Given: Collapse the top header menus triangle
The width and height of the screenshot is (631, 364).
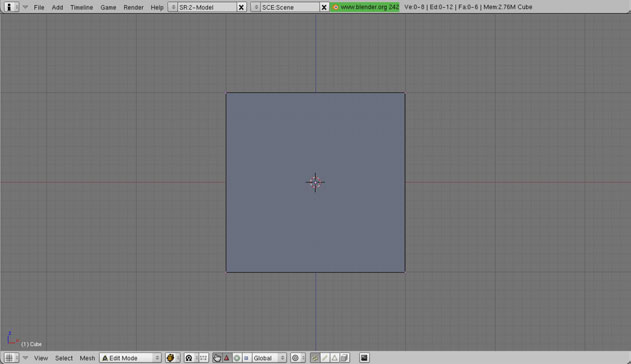Looking at the screenshot, I should point(25,7).
